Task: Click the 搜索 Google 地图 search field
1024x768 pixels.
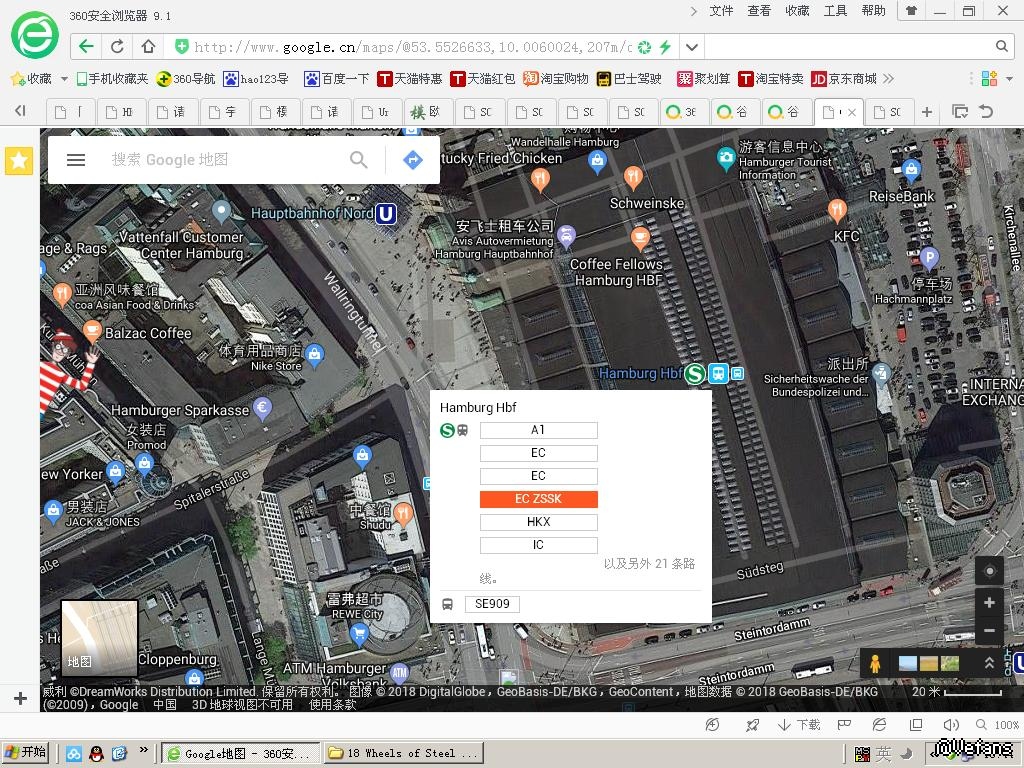Action: (x=225, y=160)
